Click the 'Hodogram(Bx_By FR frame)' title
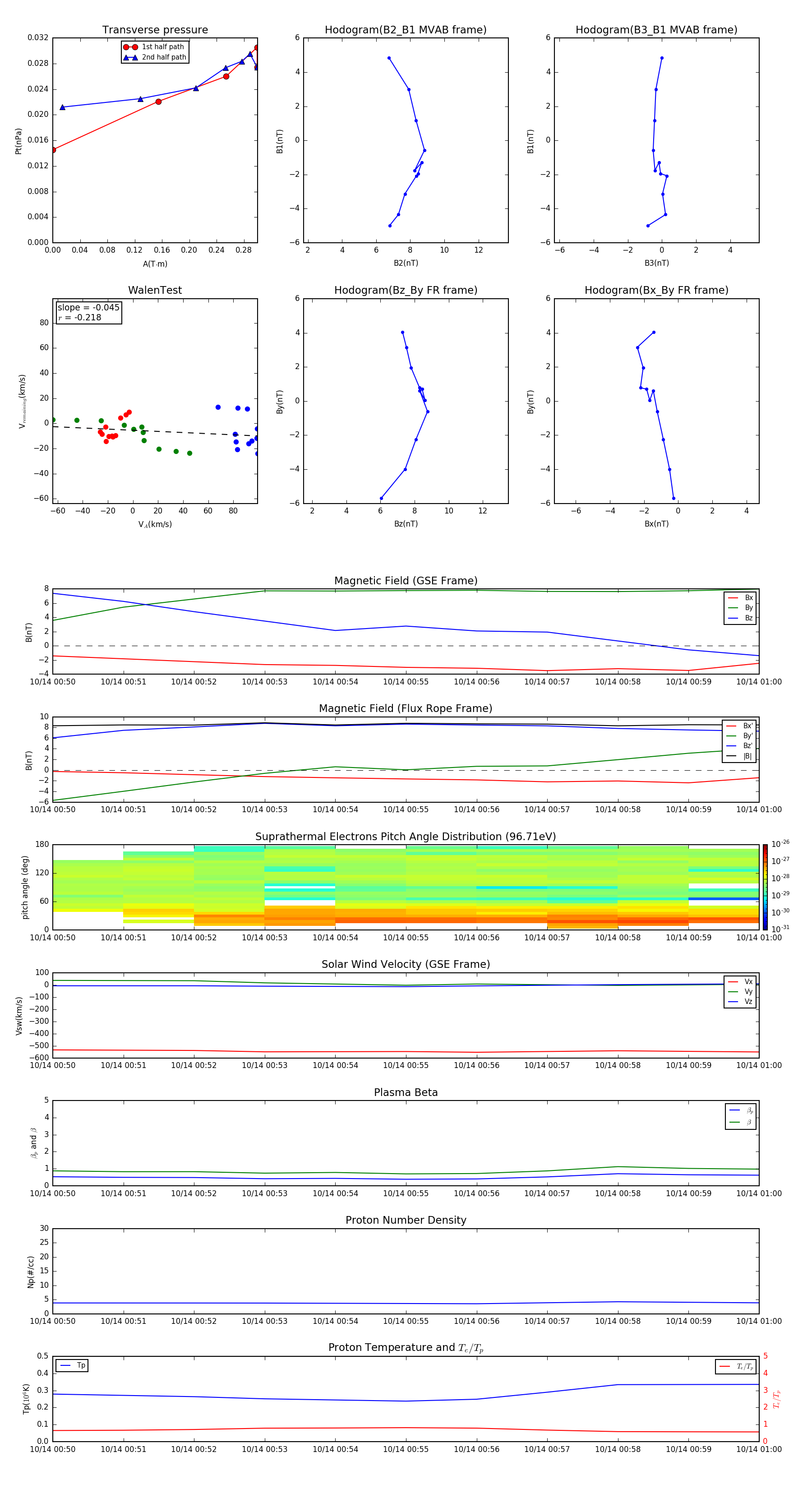The image size is (812, 1489). point(656,290)
